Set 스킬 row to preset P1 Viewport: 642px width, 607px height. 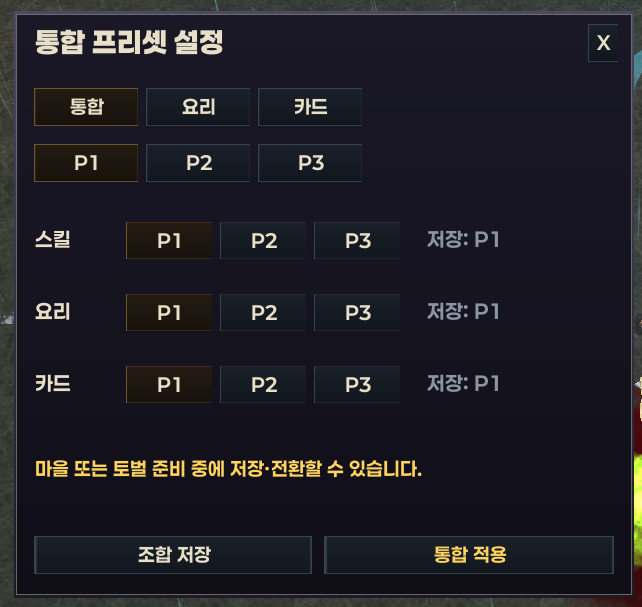point(169,241)
